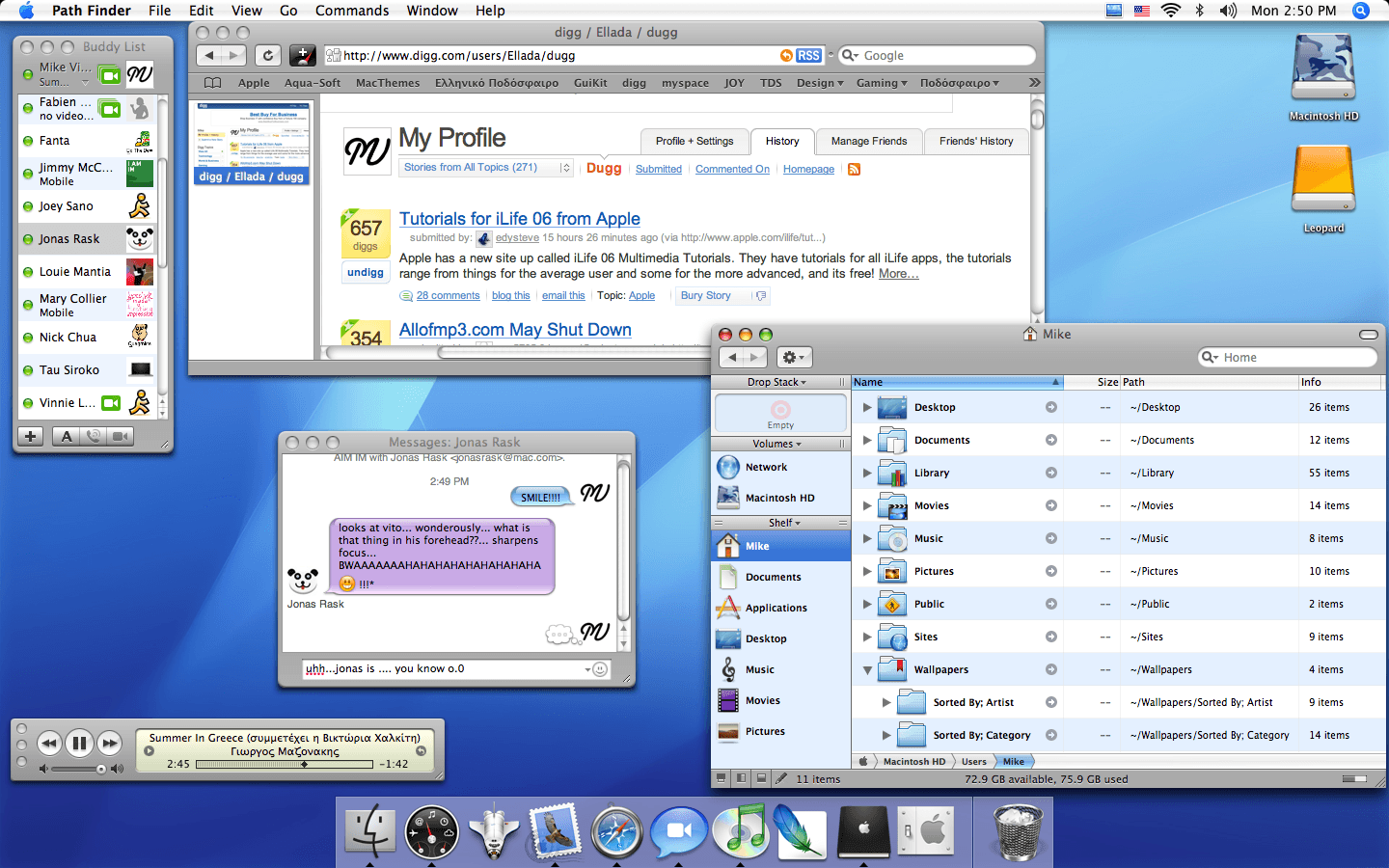This screenshot has width=1389, height=868.
Task: Expand the Library folder row
Action: coord(867,473)
